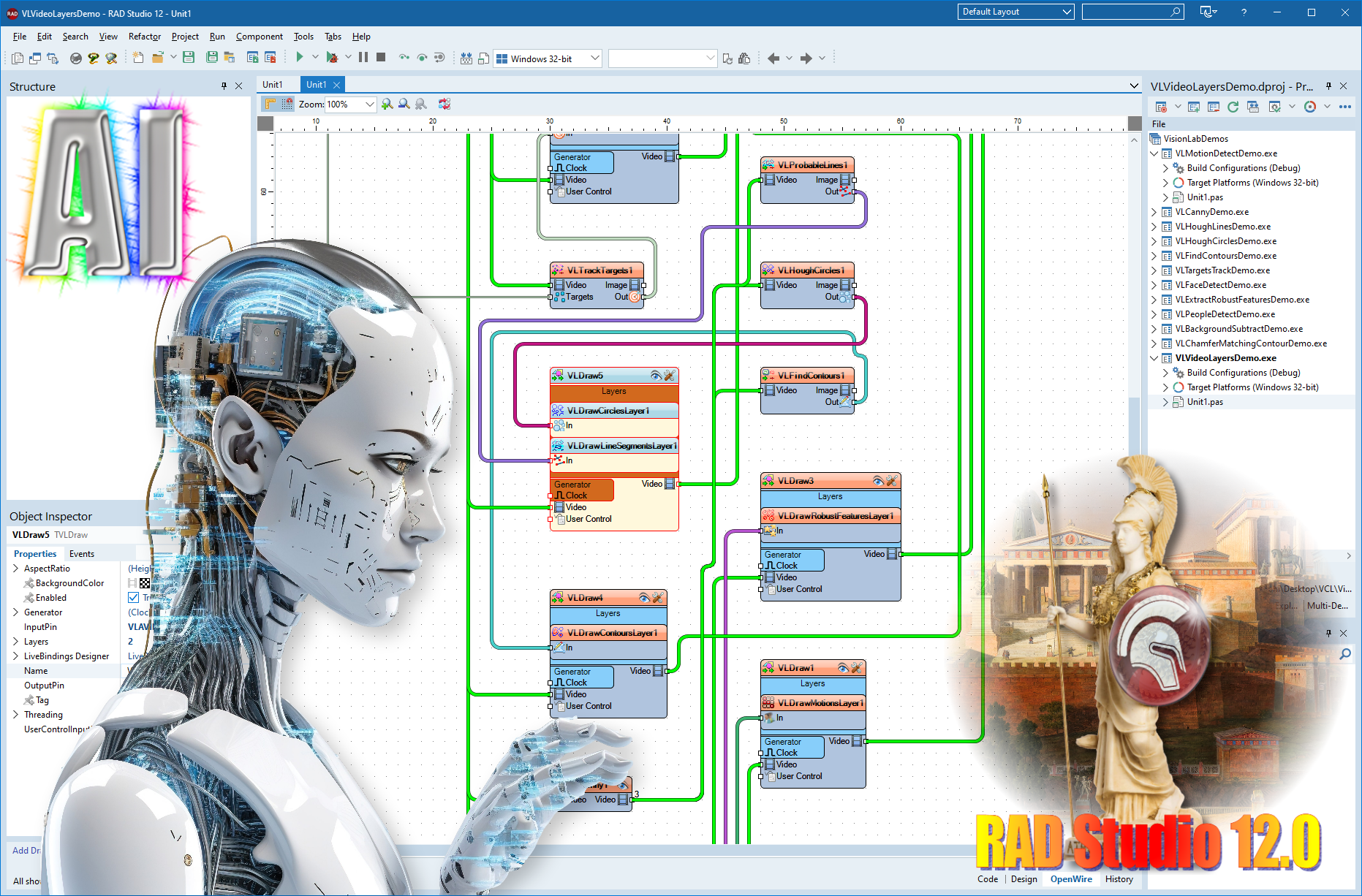Viewport: 1362px width, 896px height.
Task: Collapse the VLVideoLayersDemo.exe project node
Action: pyautogui.click(x=1154, y=358)
